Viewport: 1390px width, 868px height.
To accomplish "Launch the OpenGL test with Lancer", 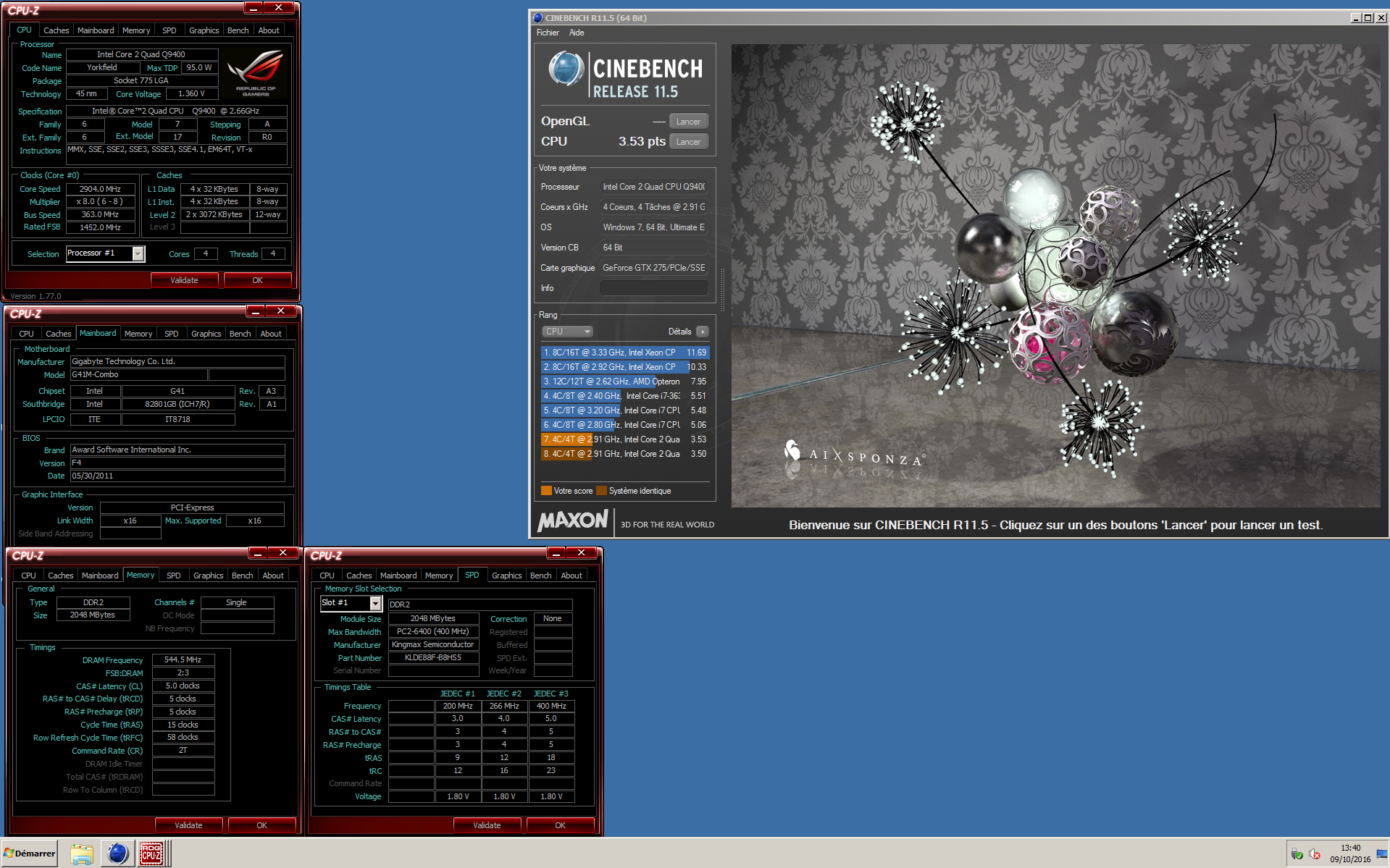I will tap(688, 122).
